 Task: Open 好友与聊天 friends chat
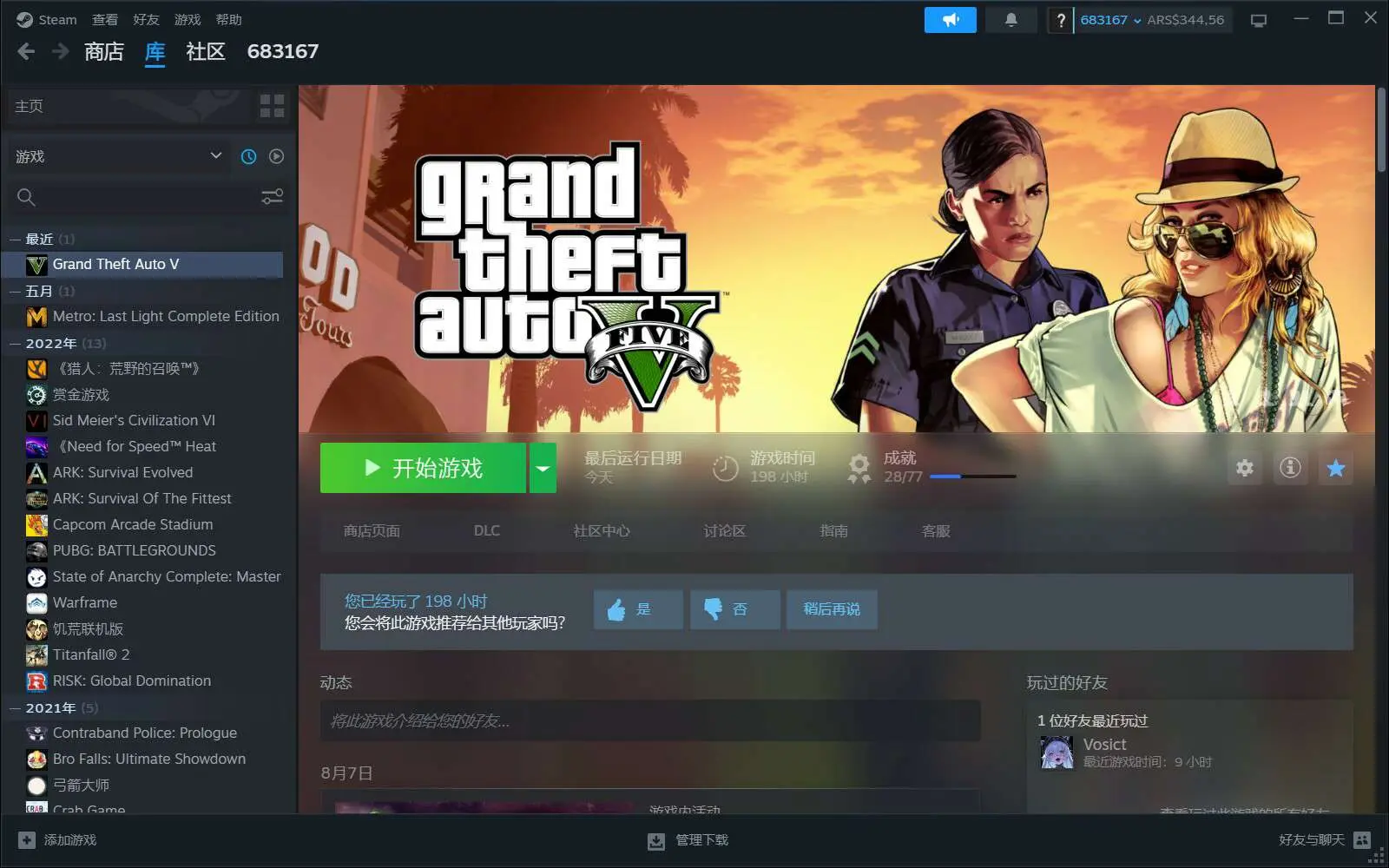[1325, 840]
